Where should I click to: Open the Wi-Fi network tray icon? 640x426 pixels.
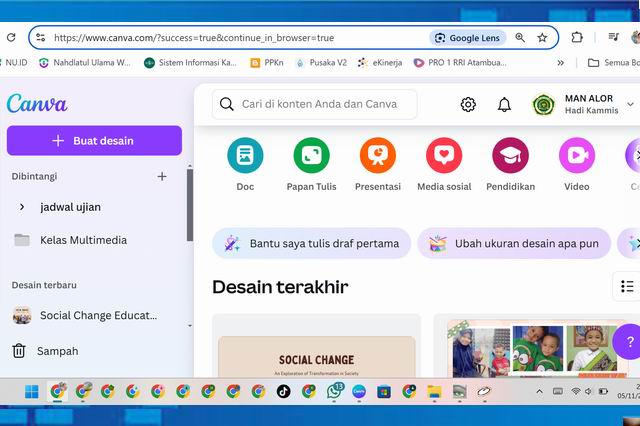coord(576,391)
